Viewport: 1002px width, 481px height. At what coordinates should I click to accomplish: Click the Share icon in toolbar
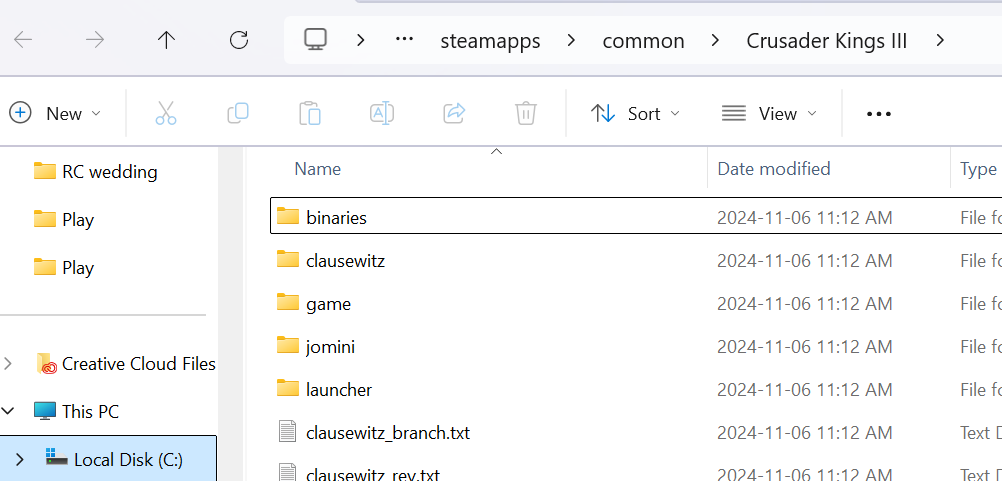(454, 113)
